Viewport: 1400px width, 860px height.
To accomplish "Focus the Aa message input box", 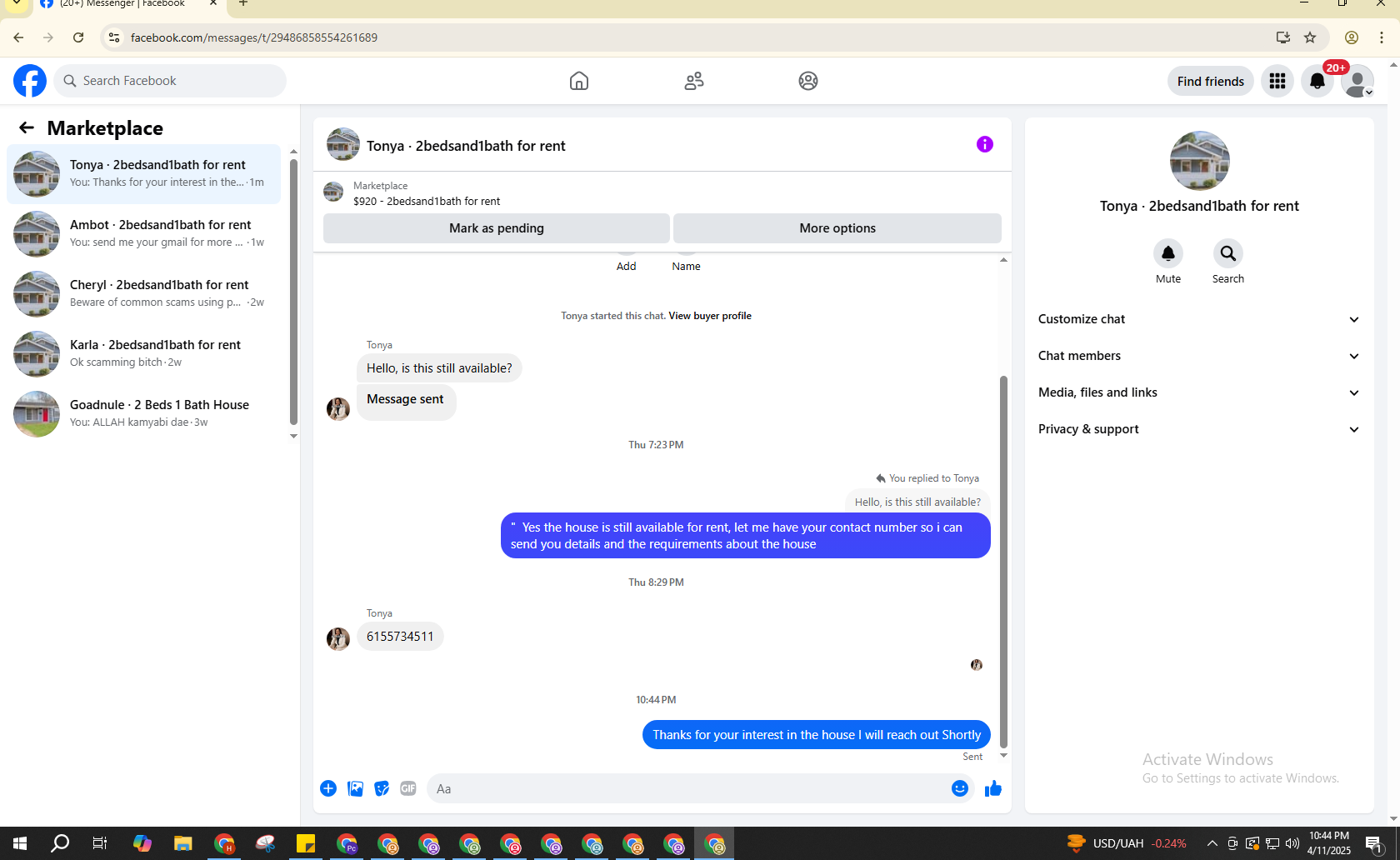I will pos(688,788).
